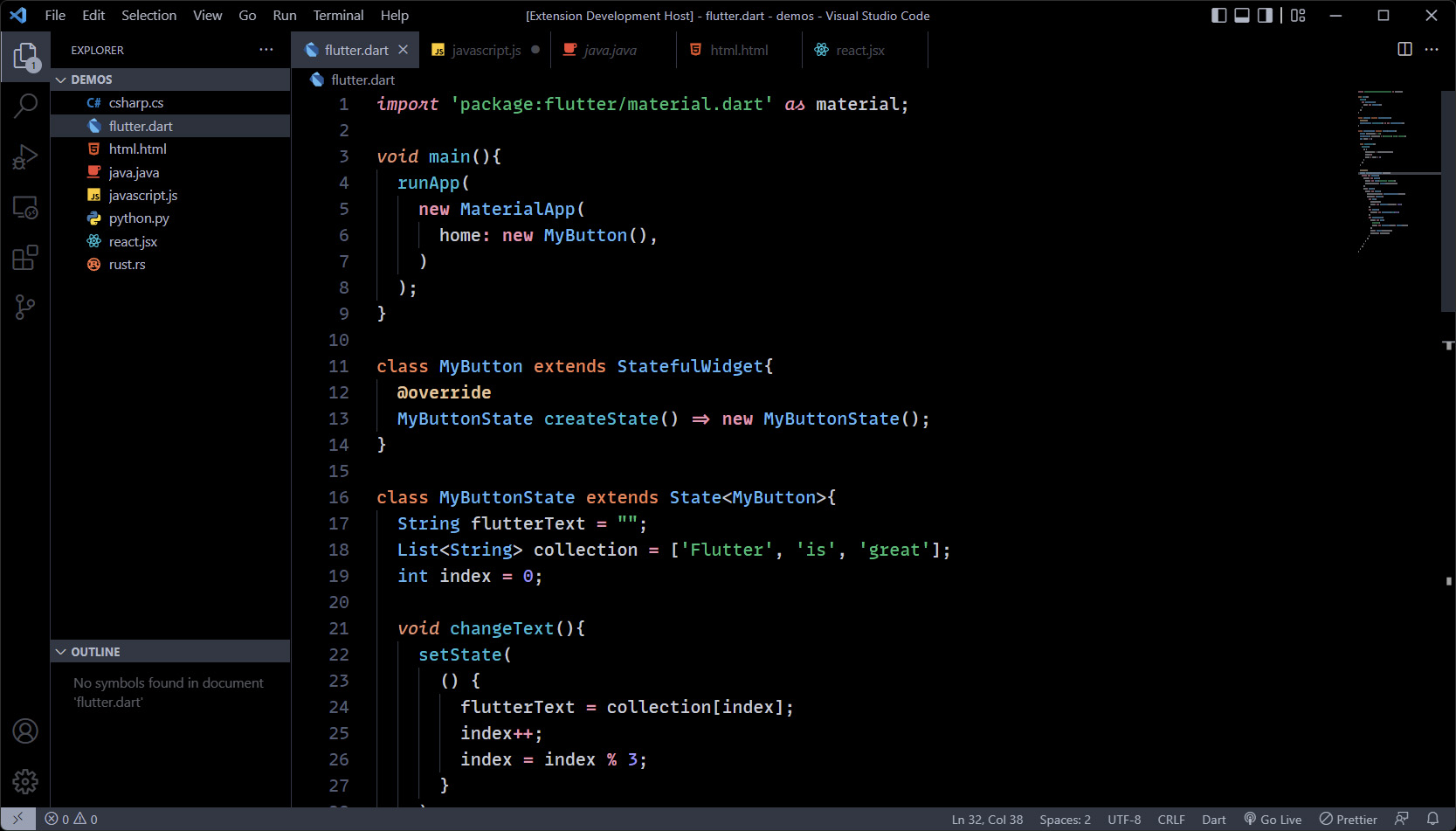Open the Source Control view icon

(25, 308)
